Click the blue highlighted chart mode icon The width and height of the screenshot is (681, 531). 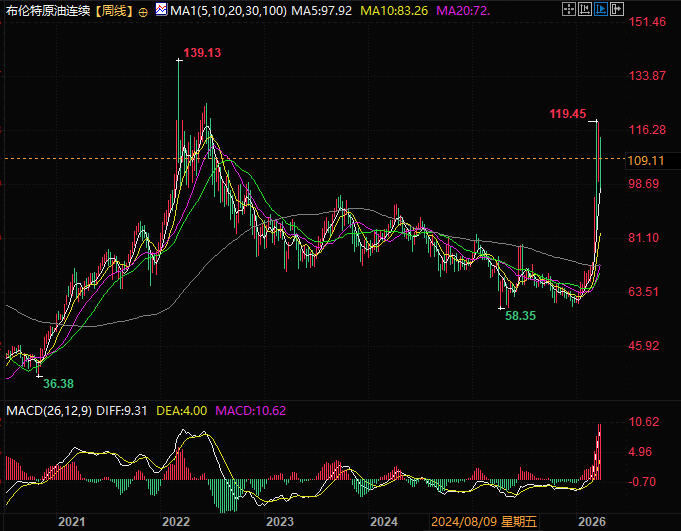point(601,10)
